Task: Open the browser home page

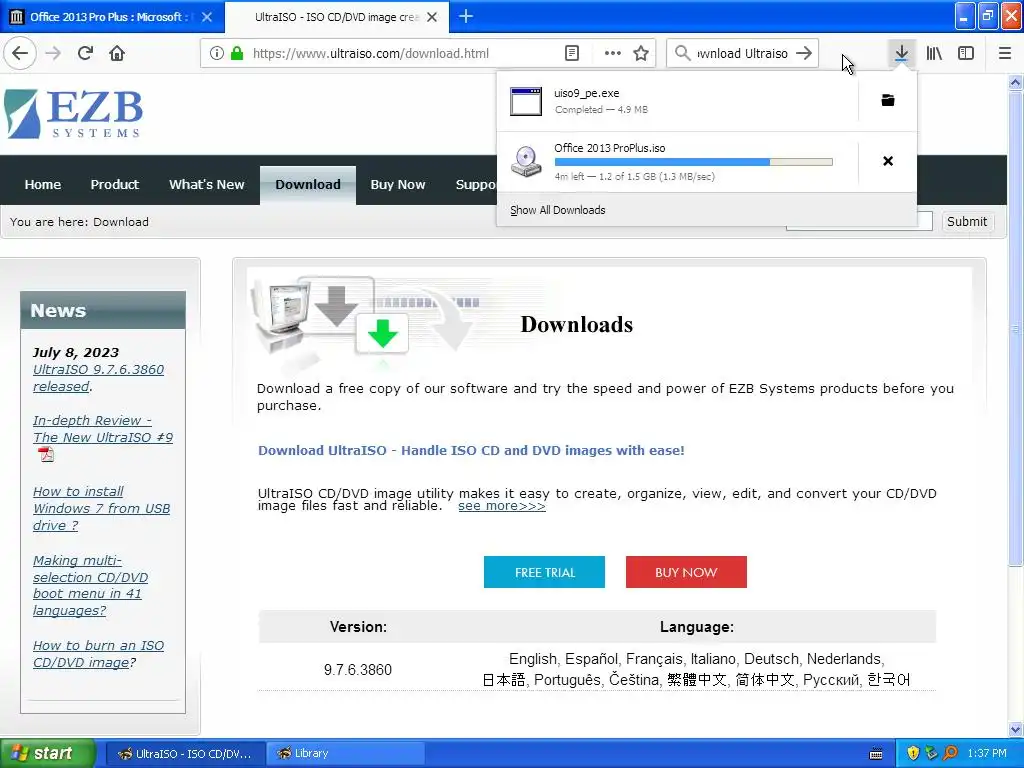Action: pyautogui.click(x=117, y=54)
